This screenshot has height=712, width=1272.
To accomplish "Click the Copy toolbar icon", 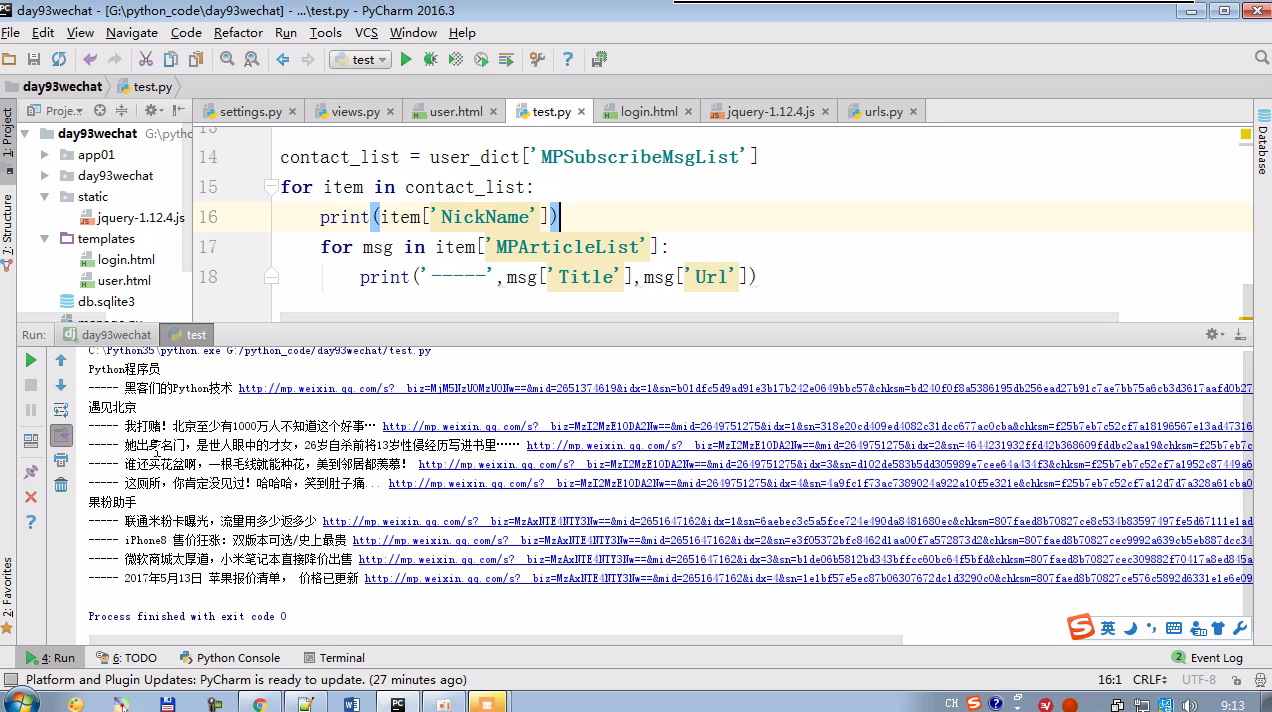I will (171, 60).
